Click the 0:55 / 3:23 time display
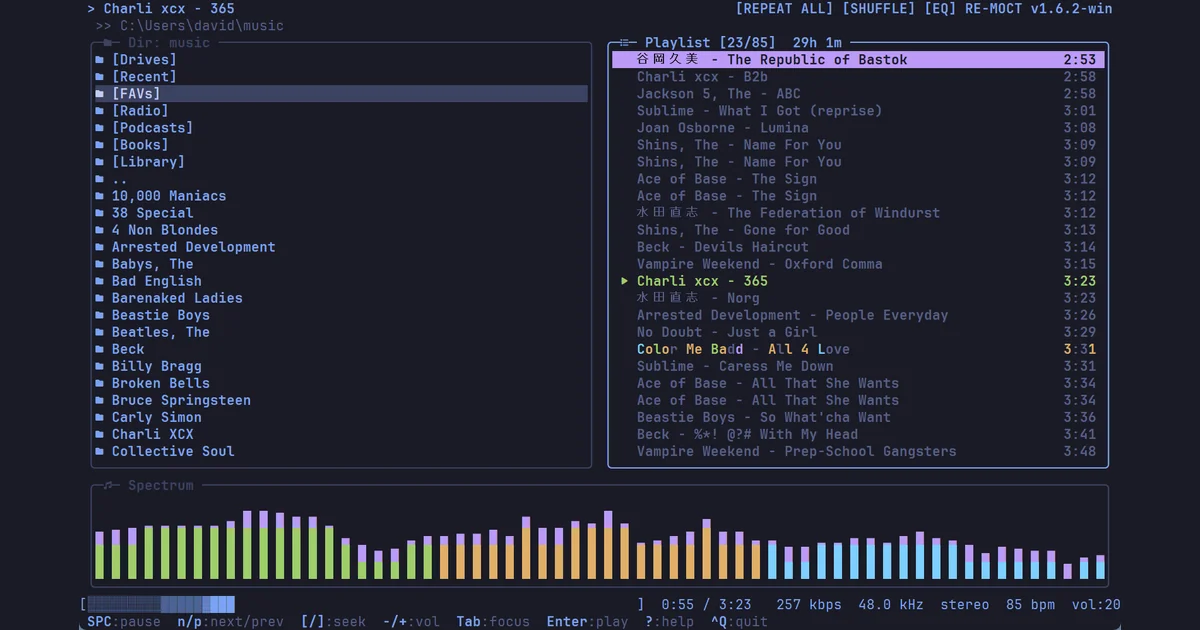The image size is (1200, 630). [x=706, y=605]
